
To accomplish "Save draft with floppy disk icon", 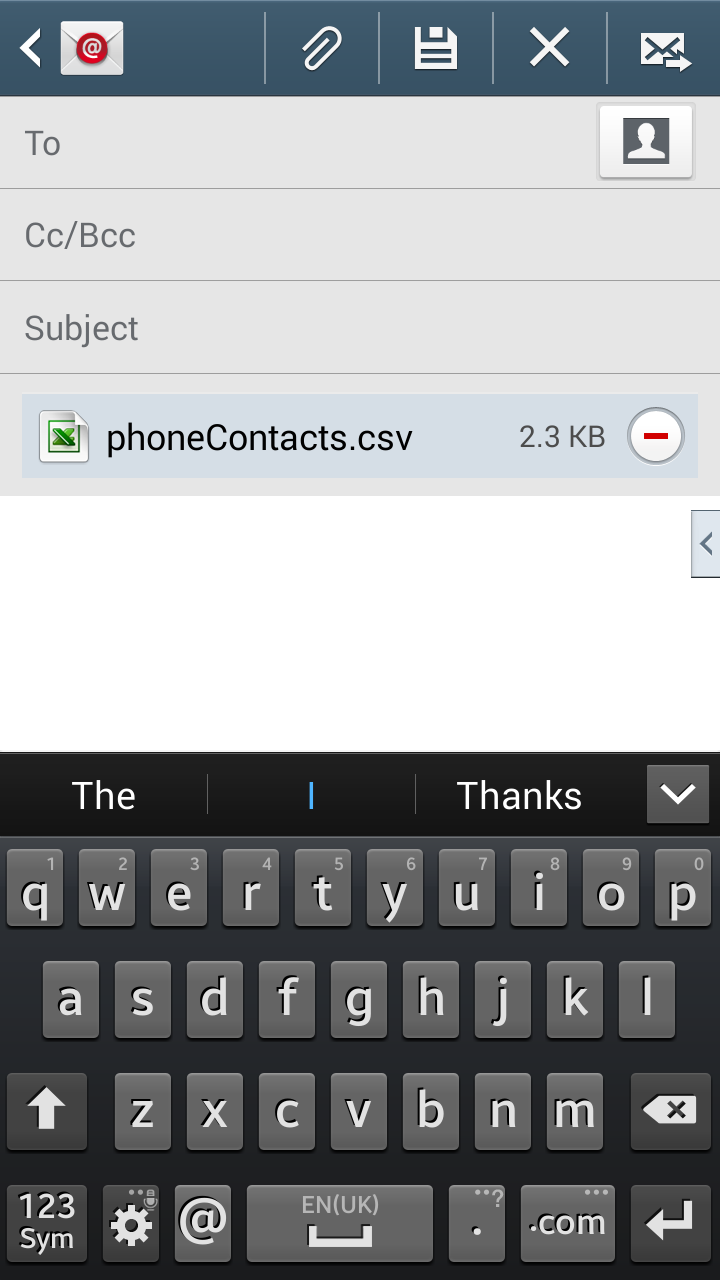I will tap(436, 48).
